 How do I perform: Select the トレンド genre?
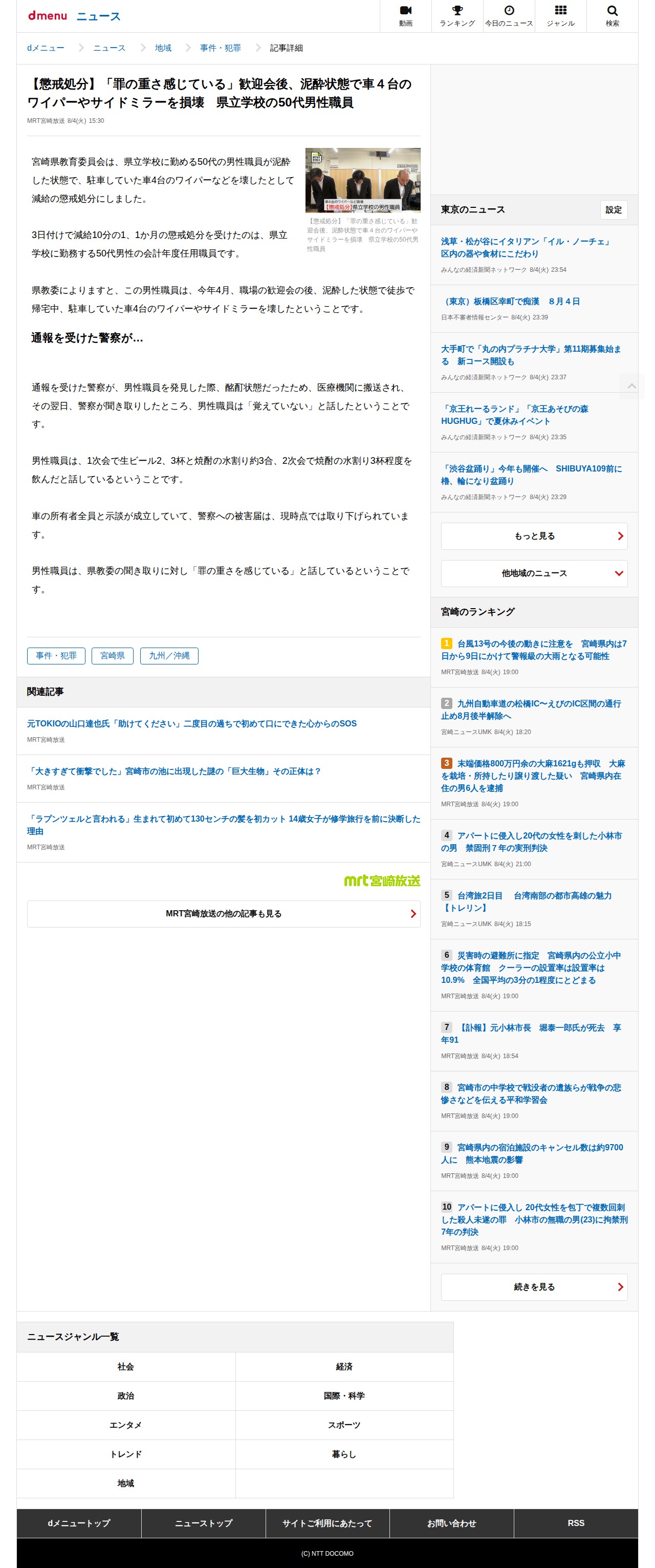click(x=126, y=1454)
